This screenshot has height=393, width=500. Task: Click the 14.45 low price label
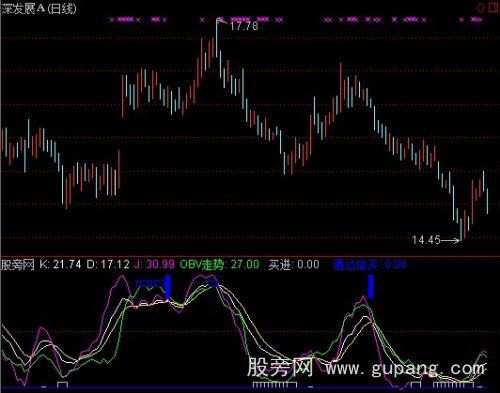click(426, 240)
